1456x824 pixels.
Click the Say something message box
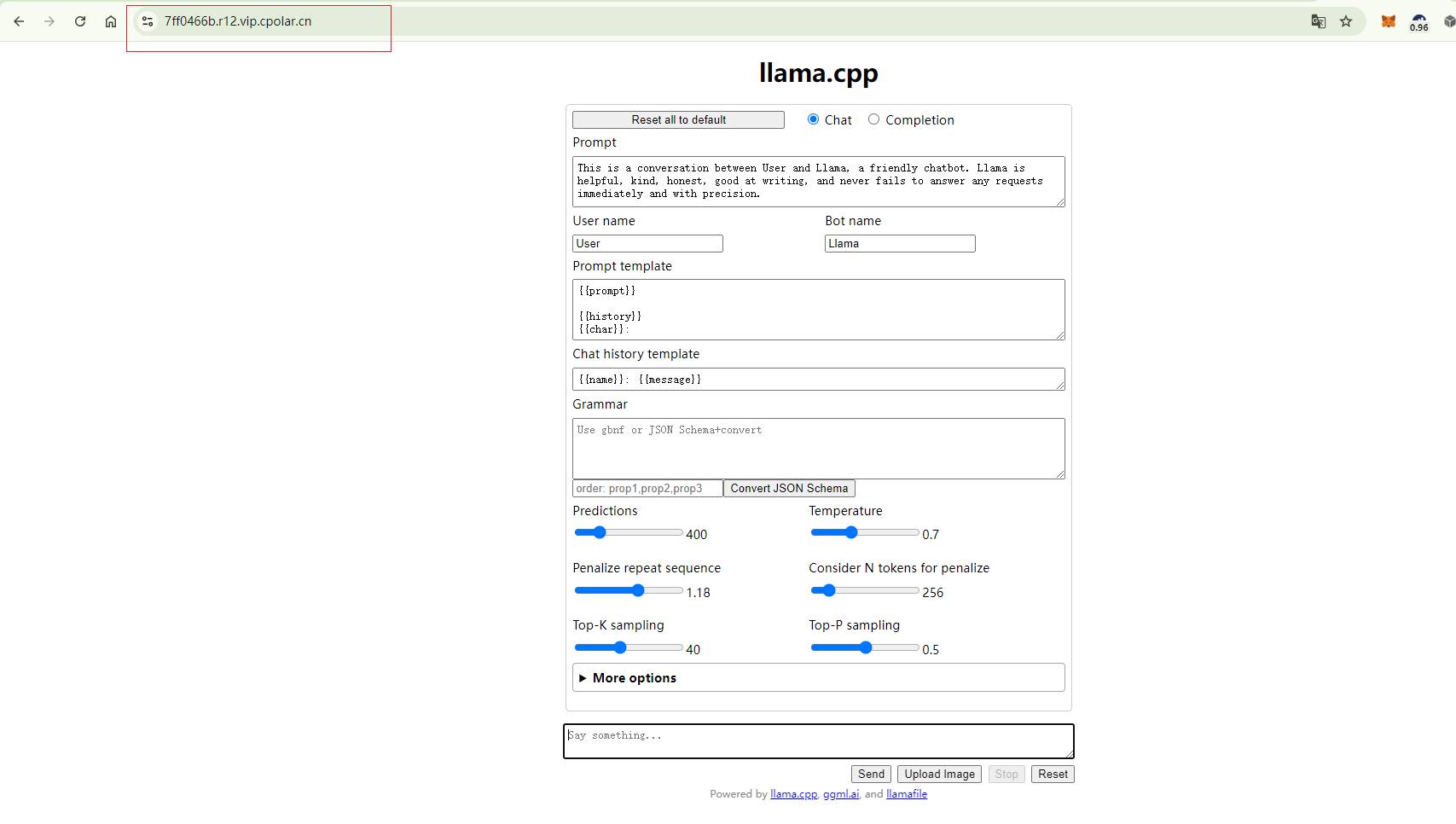pyautogui.click(x=818, y=741)
